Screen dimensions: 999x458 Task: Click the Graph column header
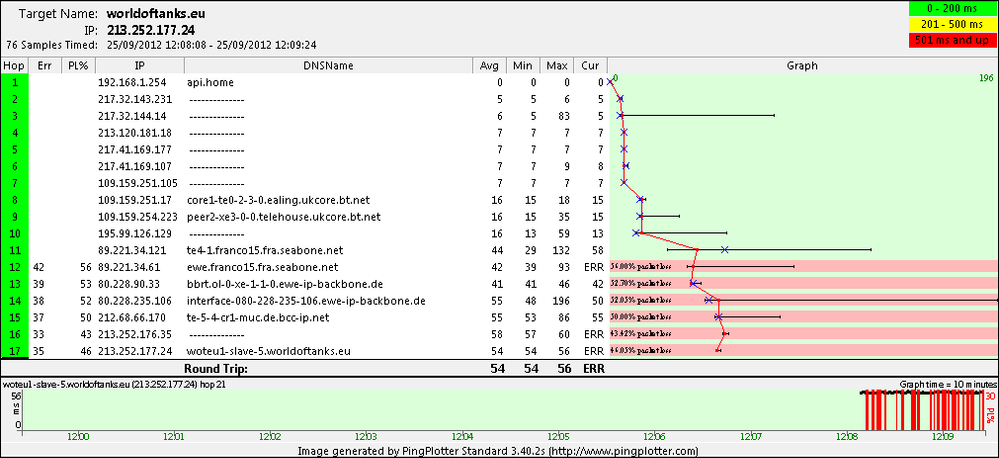(803, 66)
